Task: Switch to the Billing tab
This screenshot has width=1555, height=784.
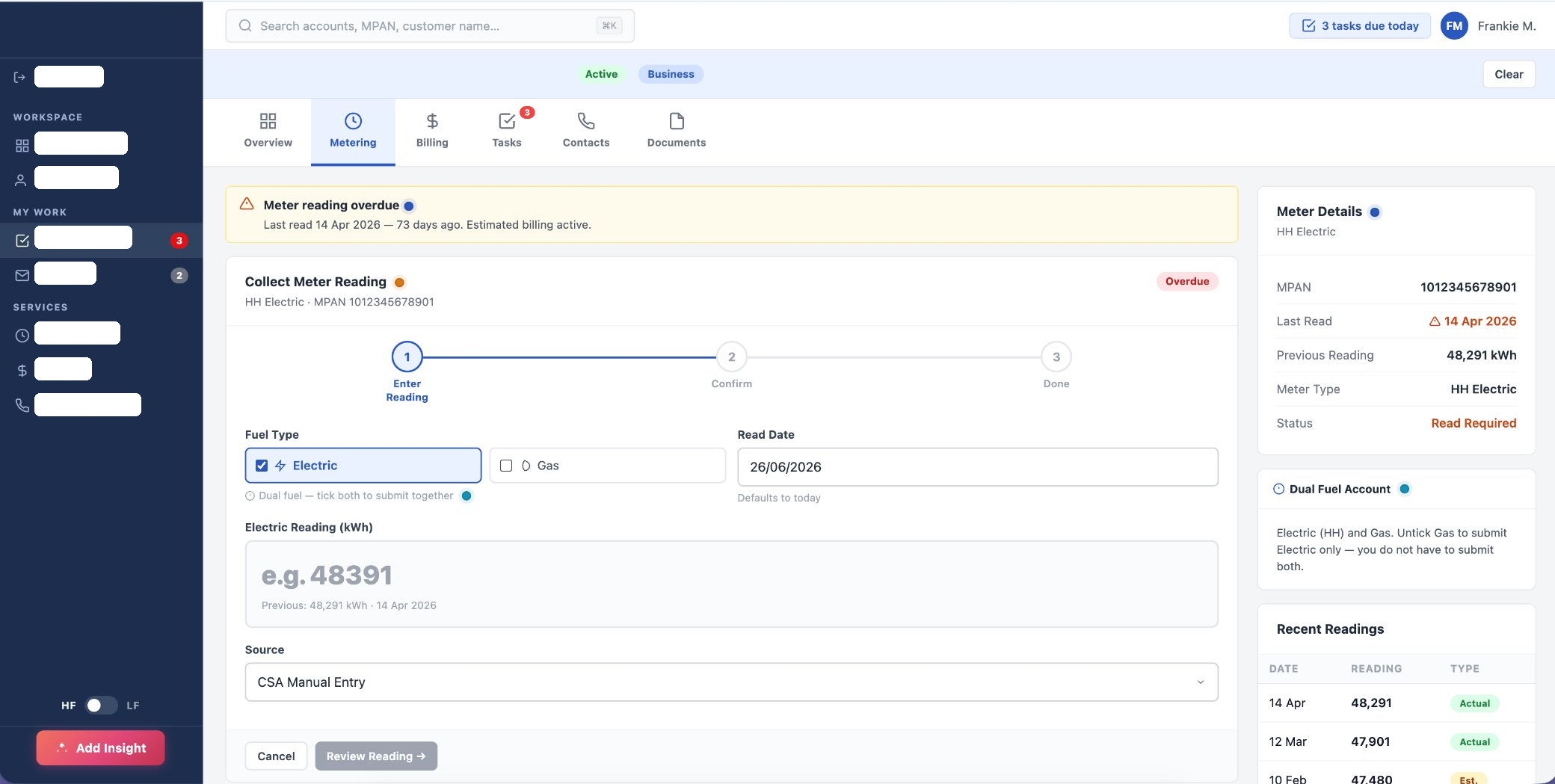Action: (432, 131)
